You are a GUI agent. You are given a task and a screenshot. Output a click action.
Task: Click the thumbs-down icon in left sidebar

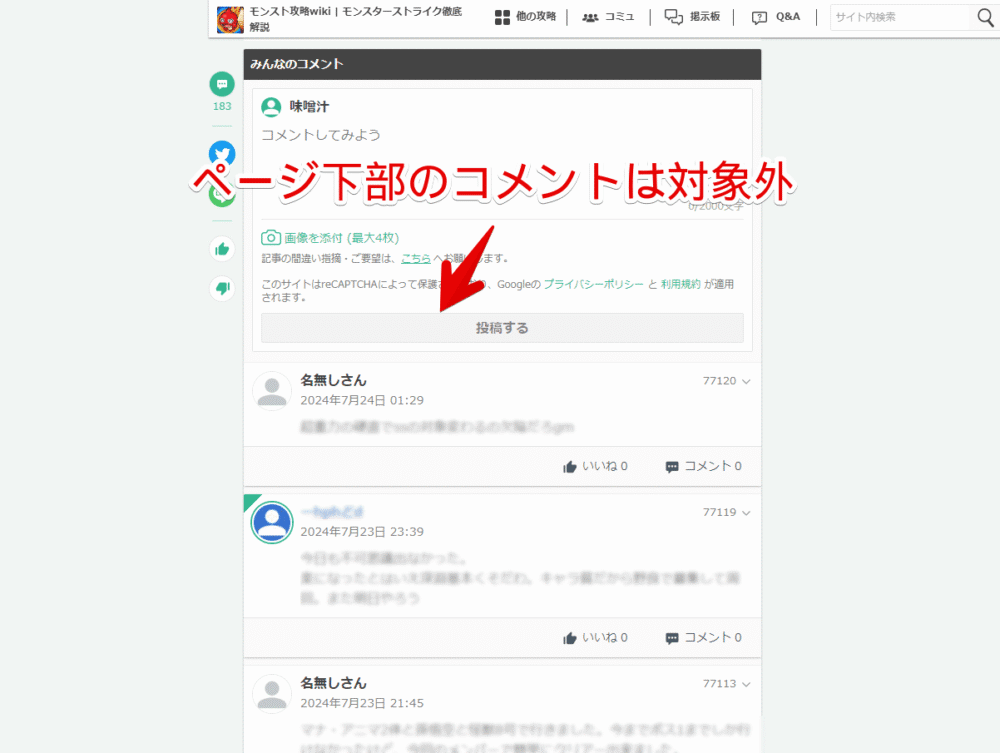(x=221, y=289)
